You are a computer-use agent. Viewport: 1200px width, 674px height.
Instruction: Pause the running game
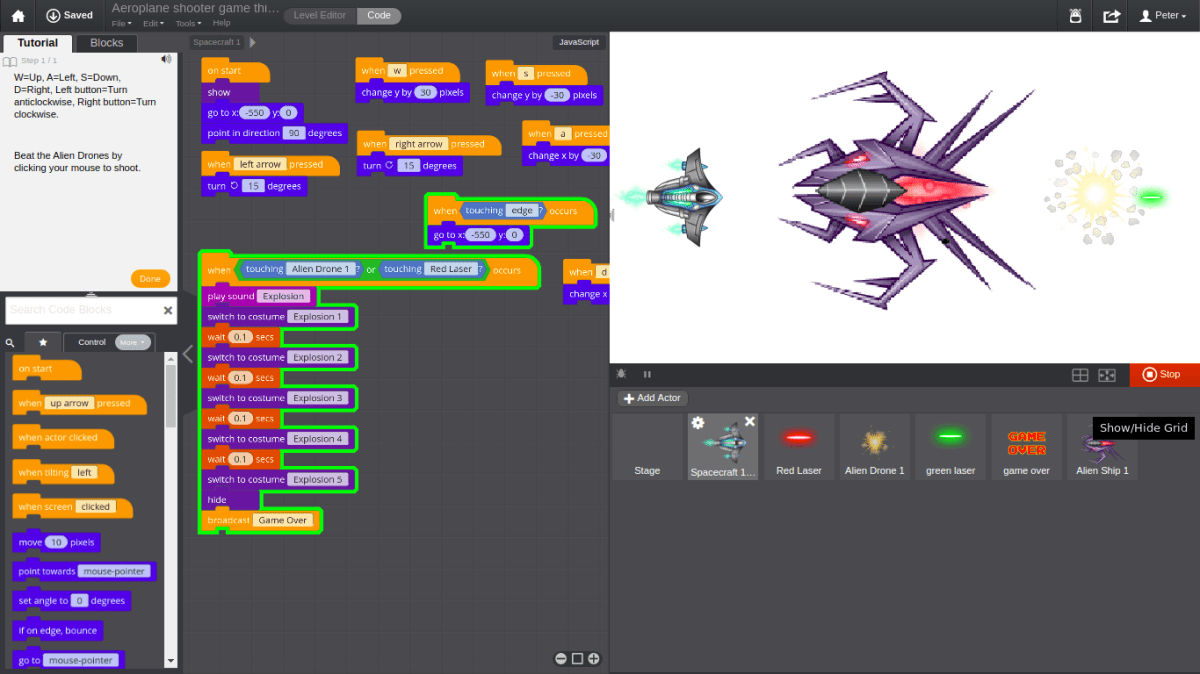click(647, 374)
